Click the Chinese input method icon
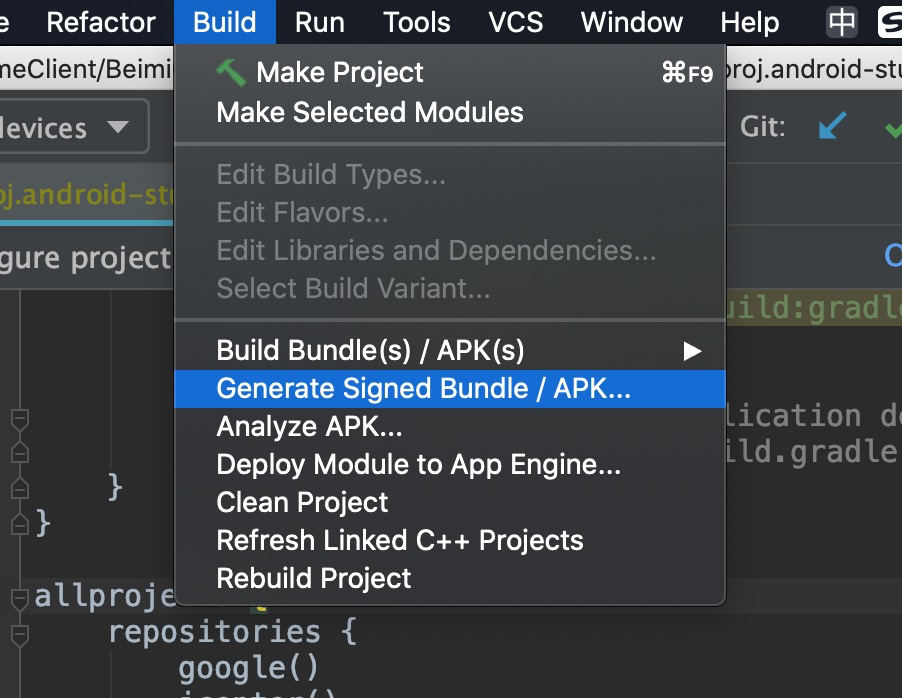 (x=842, y=22)
